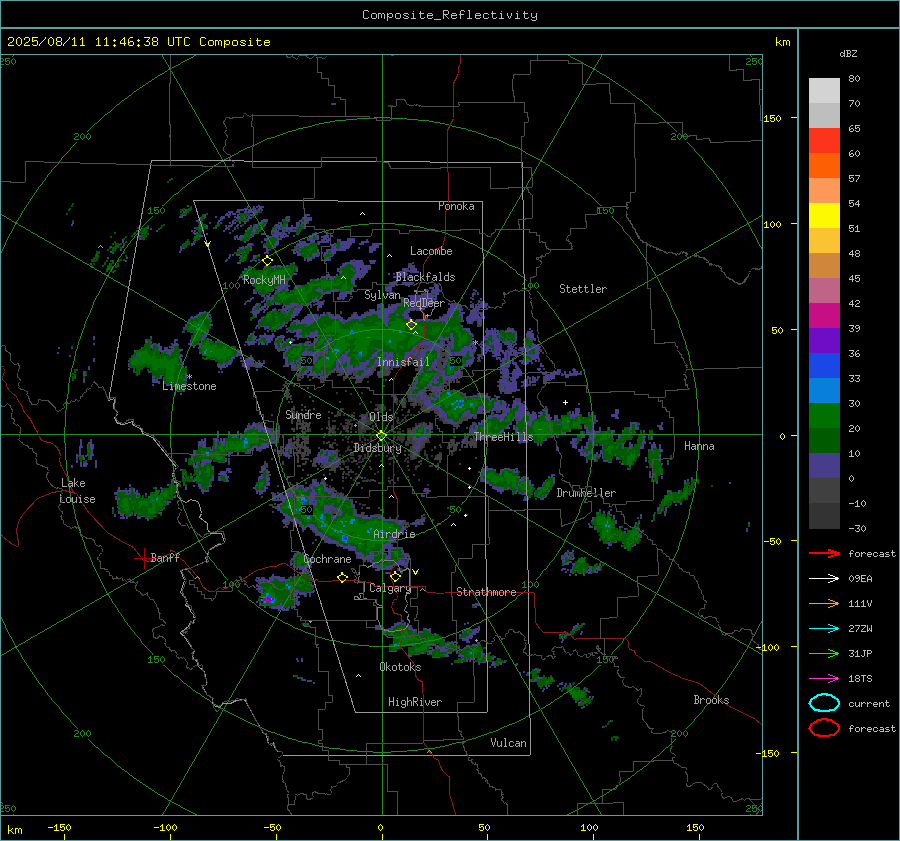Click the RedDeer city label
This screenshot has height=841, width=900.
coord(424,303)
